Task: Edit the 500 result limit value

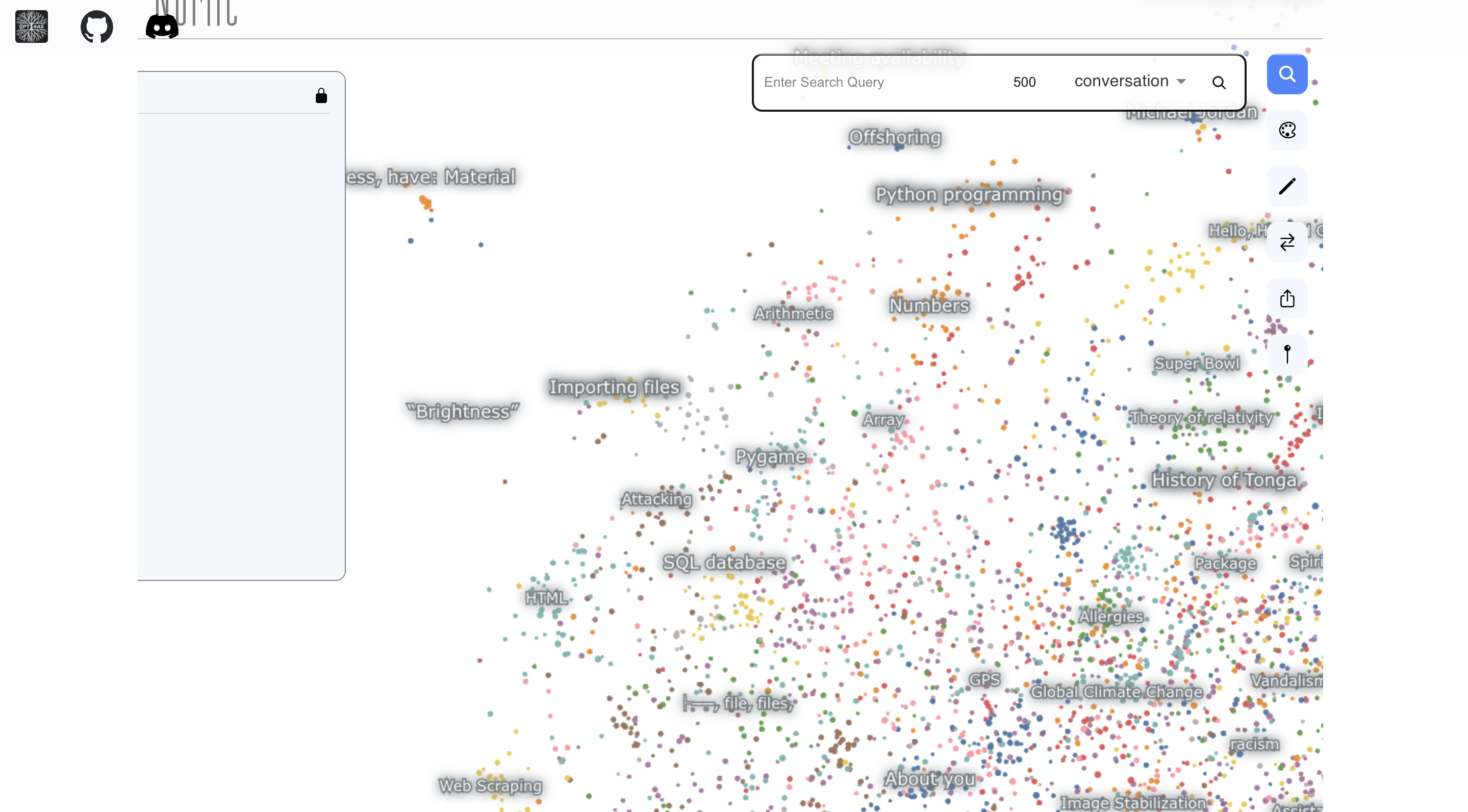Action: click(x=1024, y=82)
